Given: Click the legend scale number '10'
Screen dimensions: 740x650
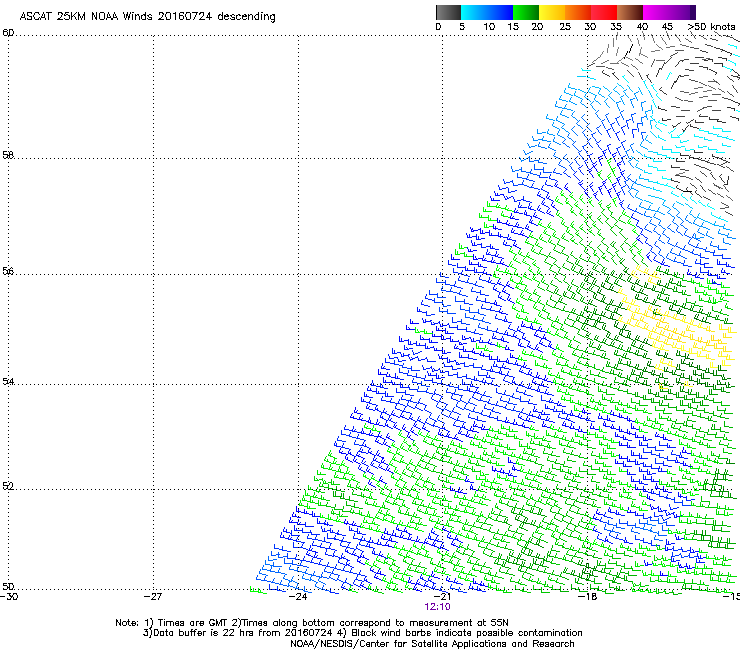Looking at the screenshot, I should click(489, 27).
